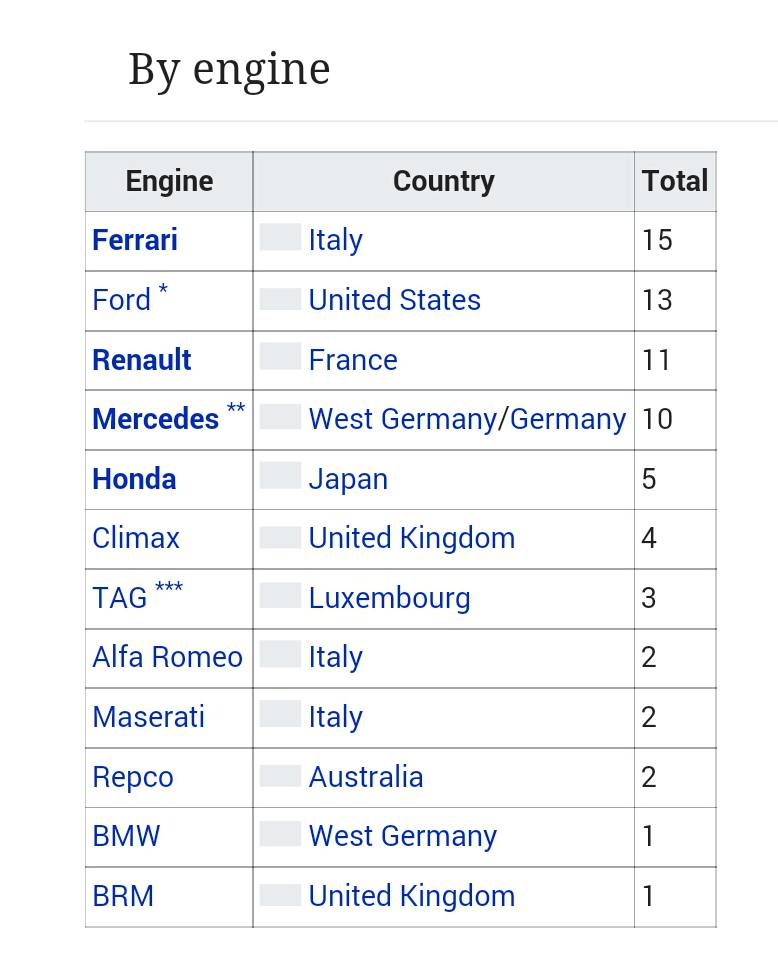Open the Renault engine page

click(142, 360)
